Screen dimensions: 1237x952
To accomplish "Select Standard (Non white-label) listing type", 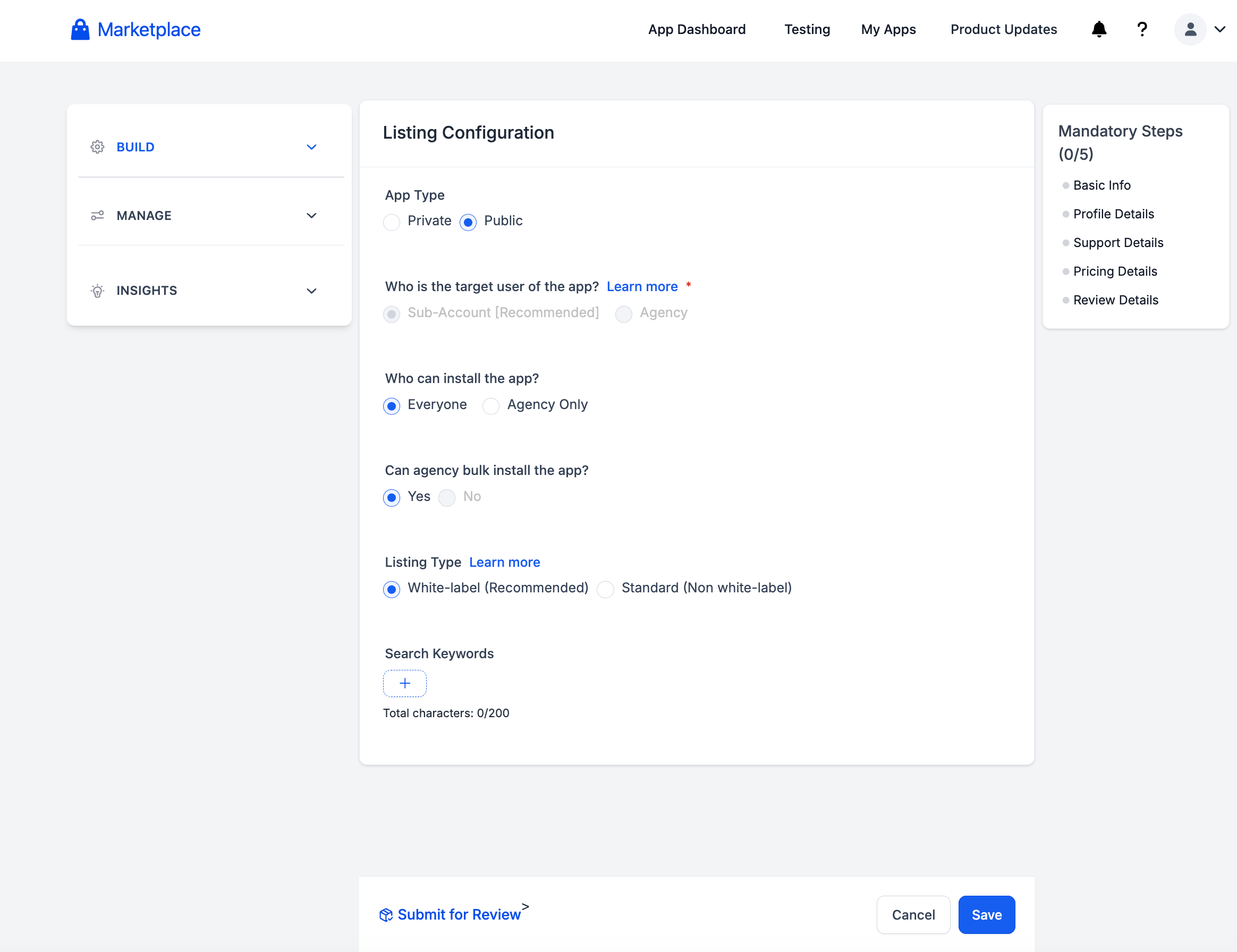I will pyautogui.click(x=605, y=589).
